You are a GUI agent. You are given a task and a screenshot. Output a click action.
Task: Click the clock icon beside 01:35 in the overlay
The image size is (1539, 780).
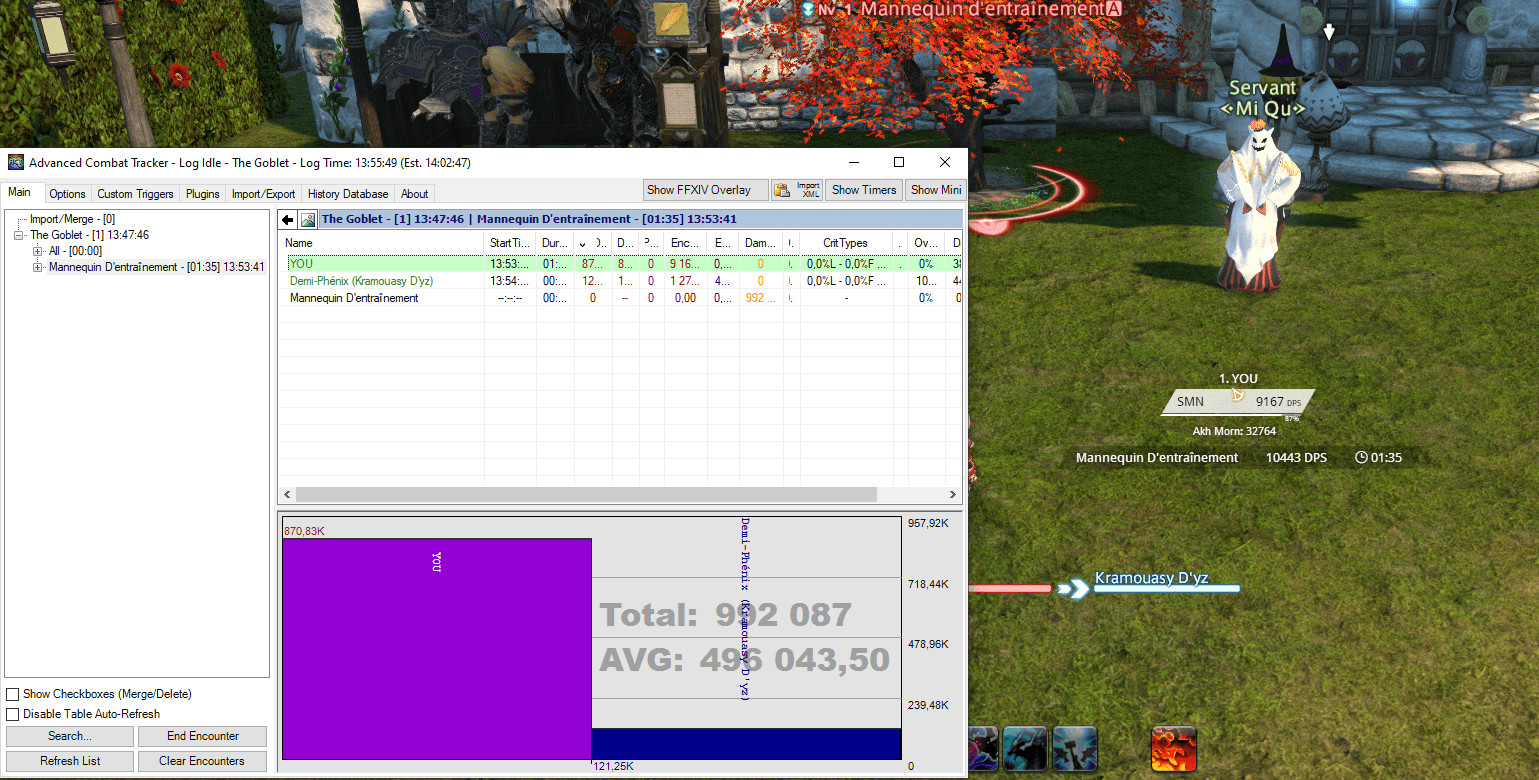(1361, 458)
